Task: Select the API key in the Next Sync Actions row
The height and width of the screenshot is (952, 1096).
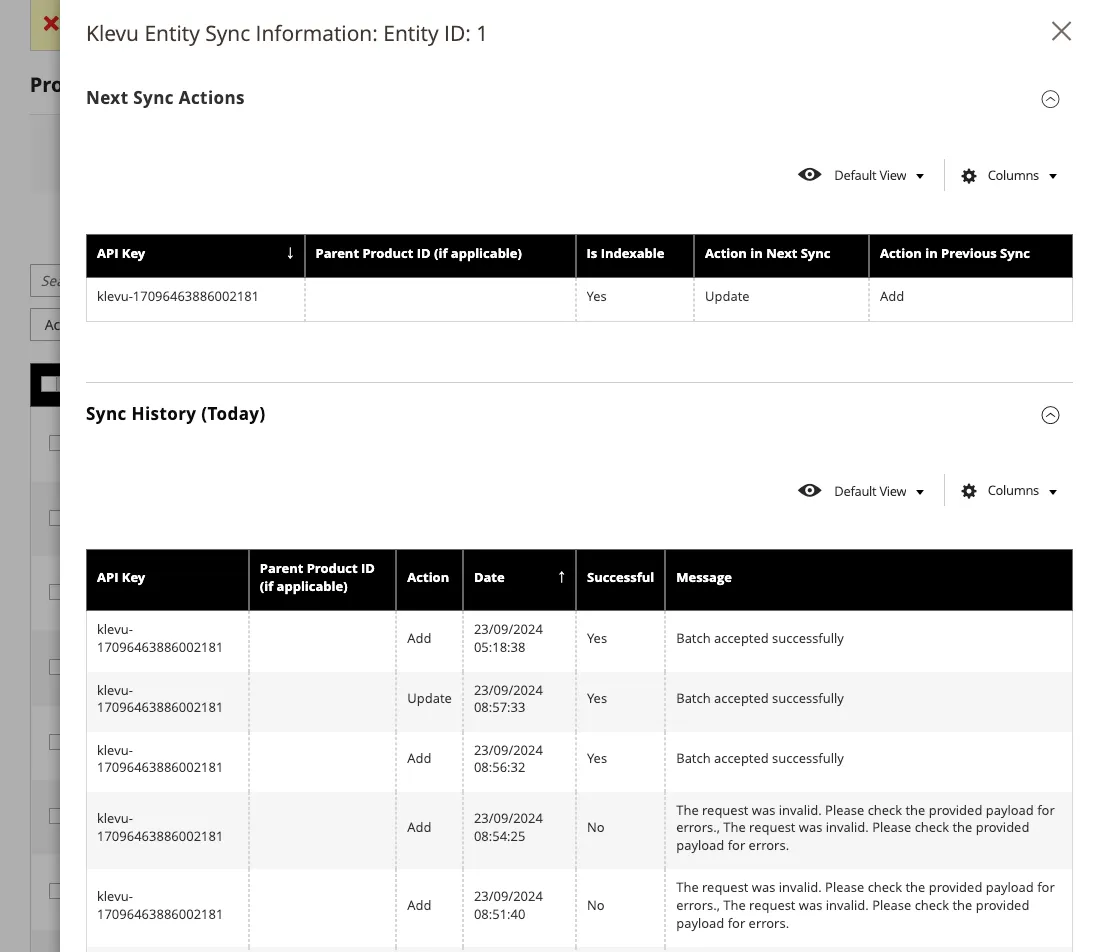Action: pyautogui.click(x=178, y=296)
